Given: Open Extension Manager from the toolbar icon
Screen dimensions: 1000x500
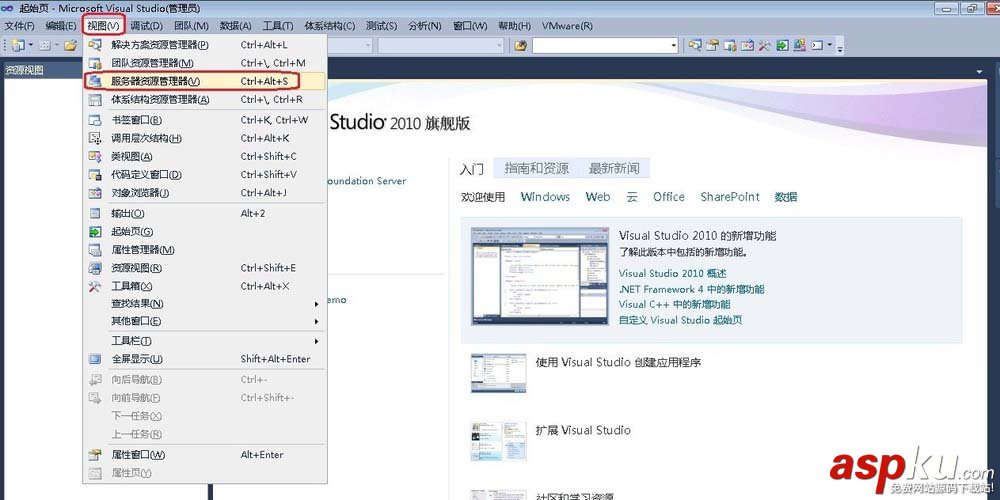Looking at the screenshot, I should click(x=799, y=45).
